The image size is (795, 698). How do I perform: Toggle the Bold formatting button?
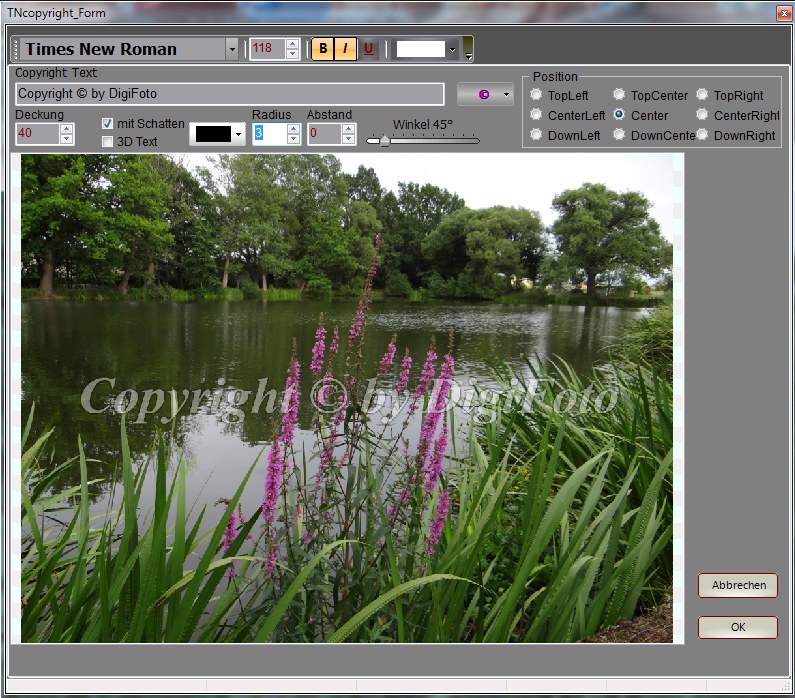coord(323,49)
